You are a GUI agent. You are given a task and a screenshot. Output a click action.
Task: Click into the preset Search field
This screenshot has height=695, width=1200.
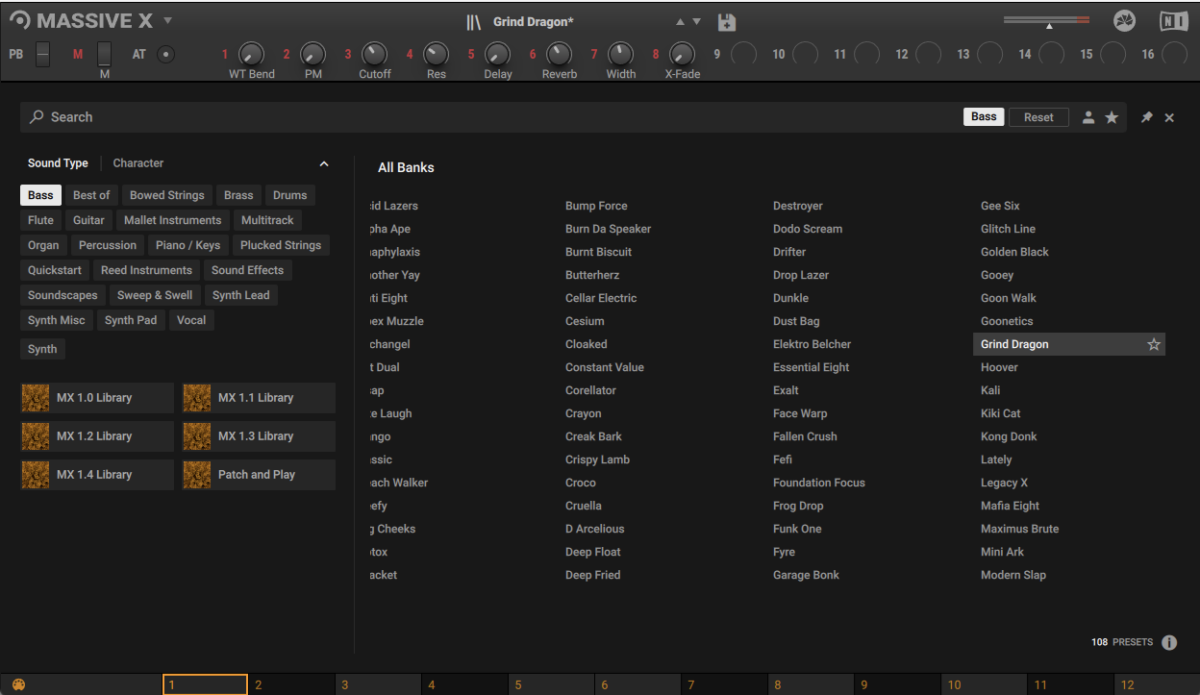[x=490, y=117]
